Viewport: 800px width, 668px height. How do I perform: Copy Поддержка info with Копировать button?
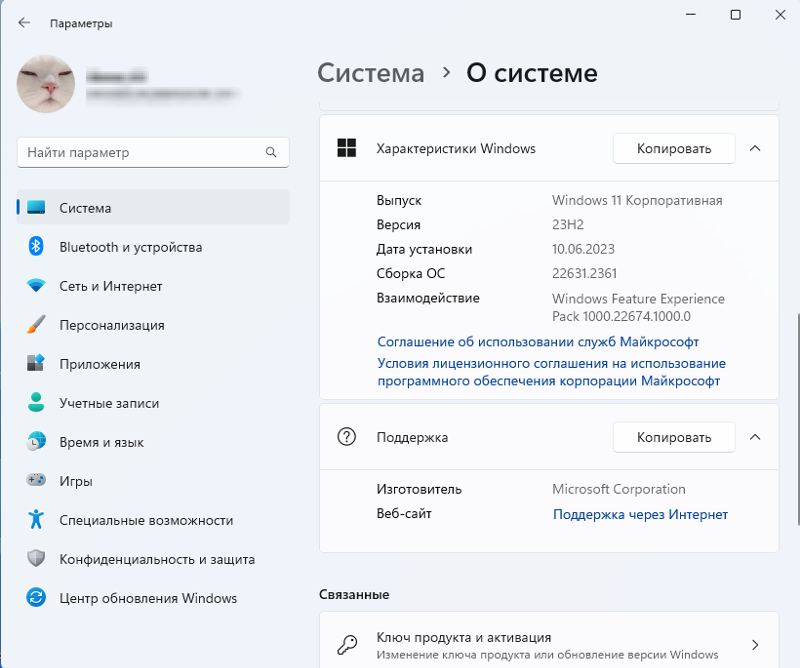[674, 437]
